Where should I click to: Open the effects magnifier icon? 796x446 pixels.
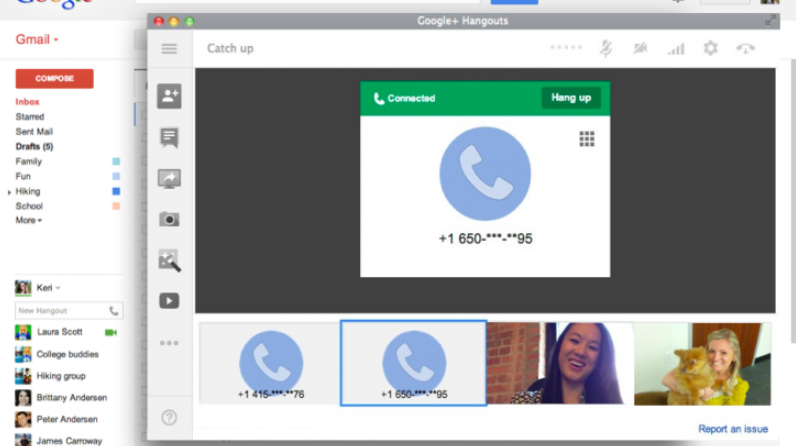pos(169,260)
